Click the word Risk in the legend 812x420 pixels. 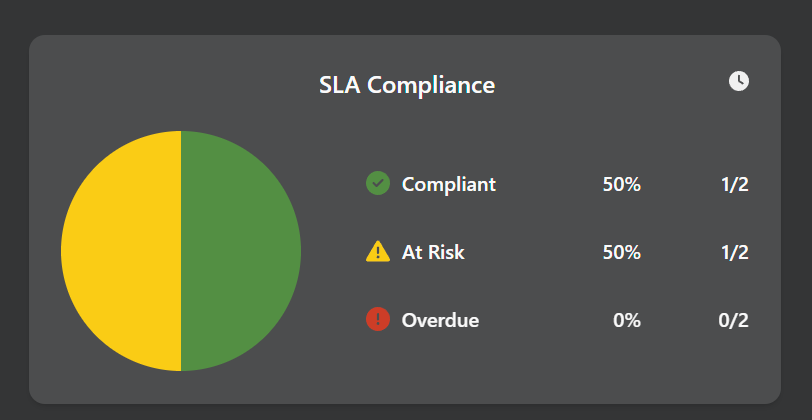[446, 252]
